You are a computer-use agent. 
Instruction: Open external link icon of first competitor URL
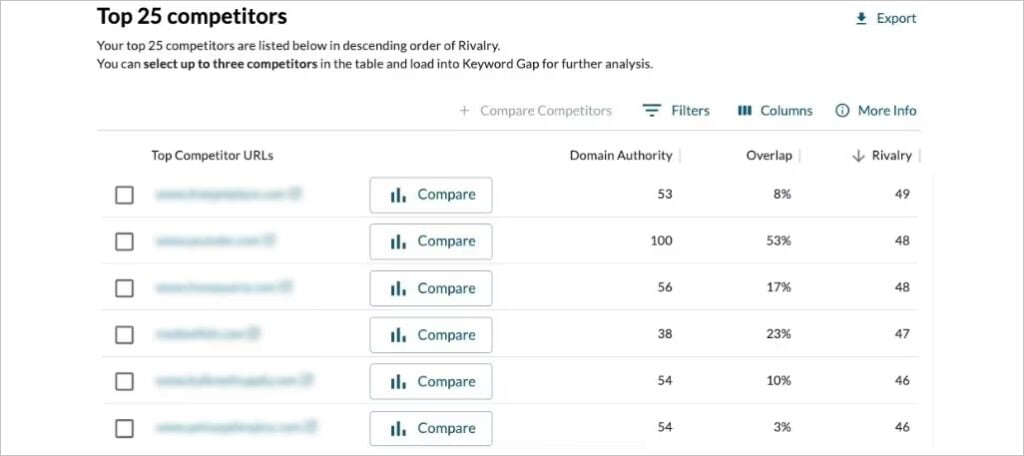pyautogui.click(x=295, y=193)
